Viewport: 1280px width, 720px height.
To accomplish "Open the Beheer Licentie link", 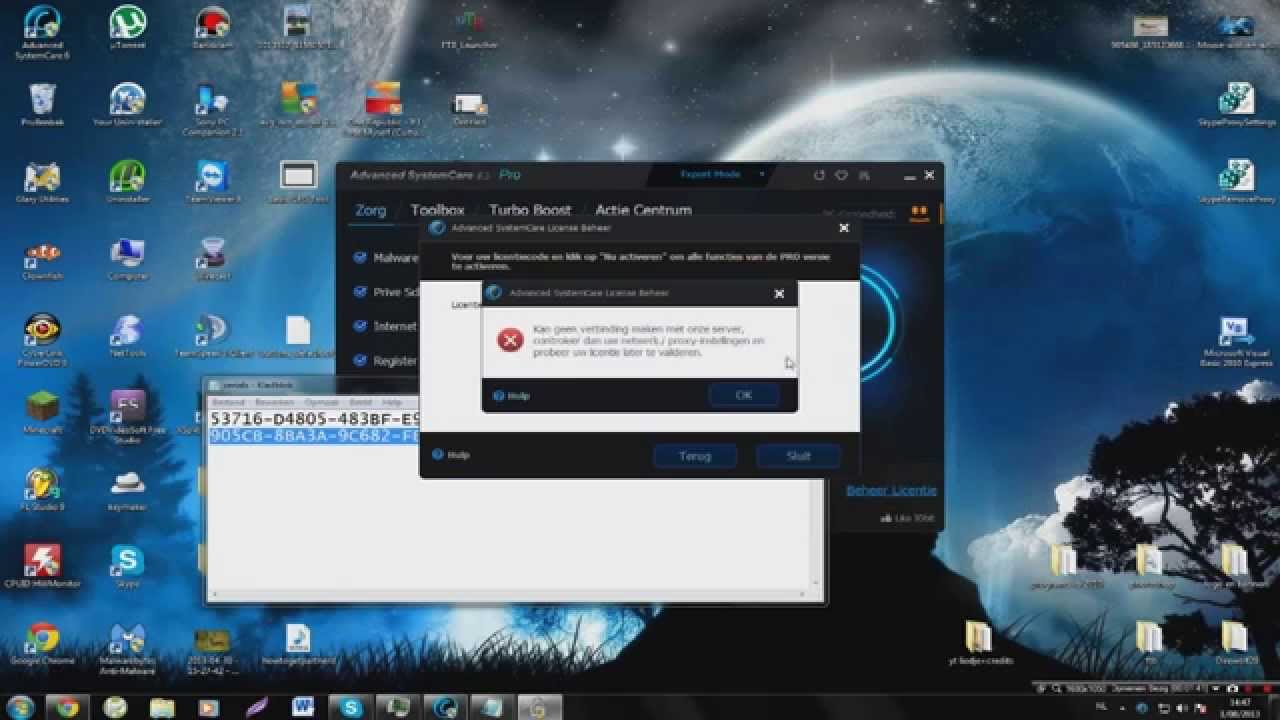I will pyautogui.click(x=891, y=490).
